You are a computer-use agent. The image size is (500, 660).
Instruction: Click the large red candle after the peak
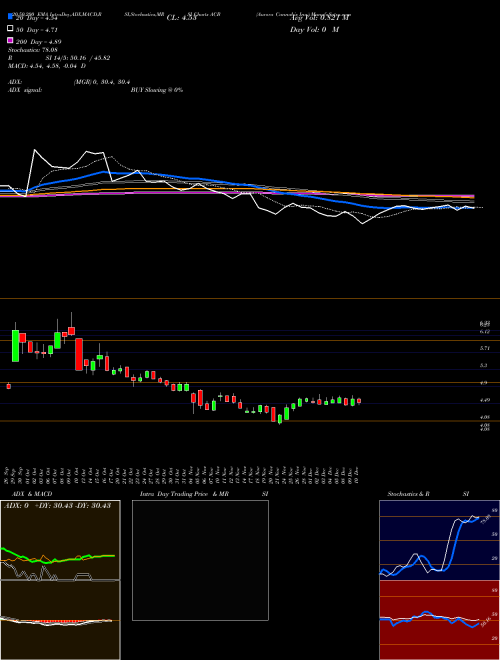tap(79, 354)
